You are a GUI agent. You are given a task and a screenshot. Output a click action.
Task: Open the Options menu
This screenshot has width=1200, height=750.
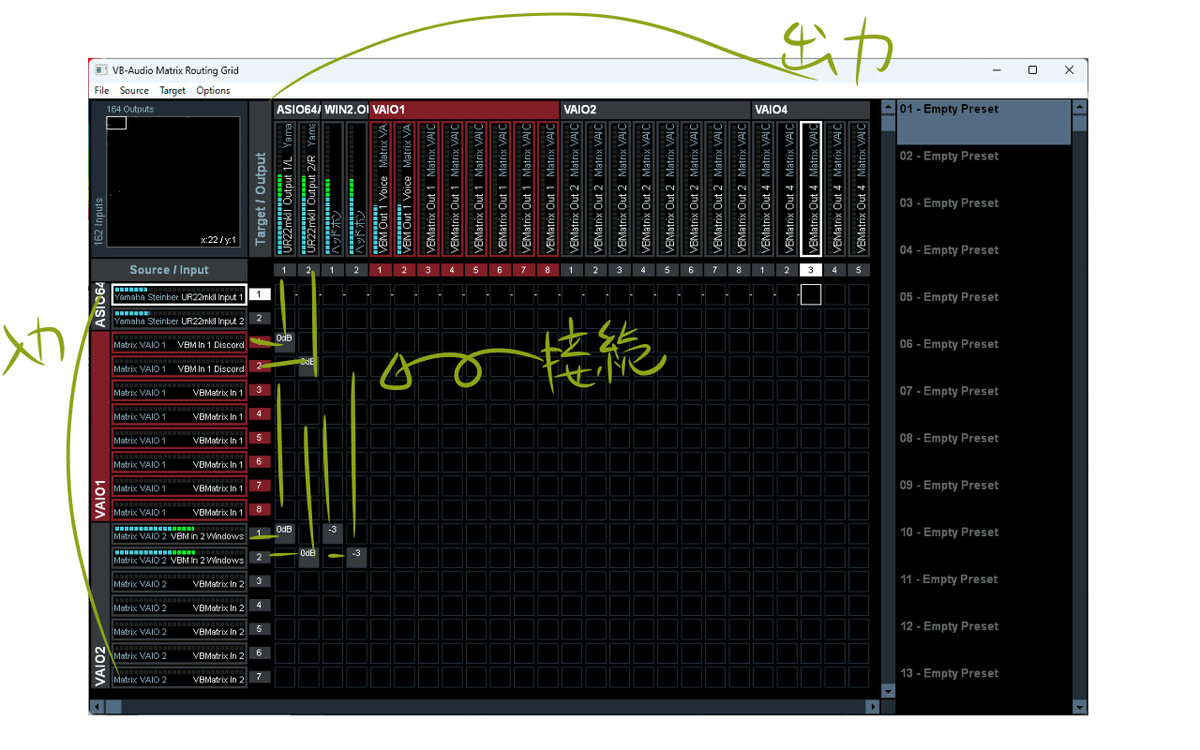213,90
